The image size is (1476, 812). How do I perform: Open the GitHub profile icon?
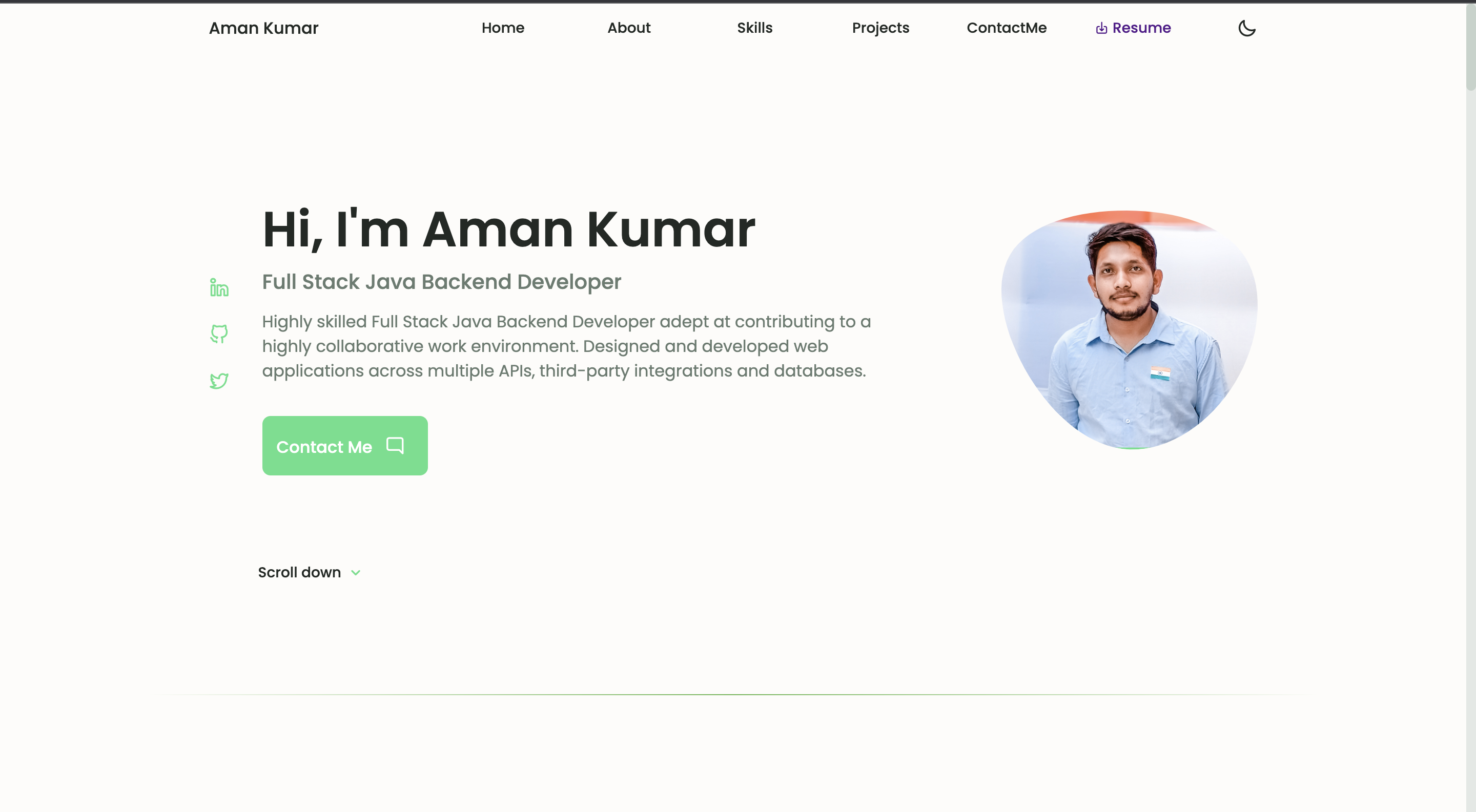218,334
